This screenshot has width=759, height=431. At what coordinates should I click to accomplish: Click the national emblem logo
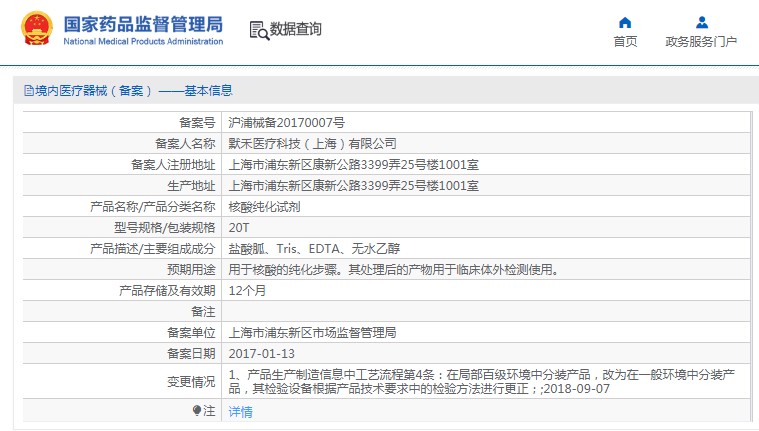[36, 28]
